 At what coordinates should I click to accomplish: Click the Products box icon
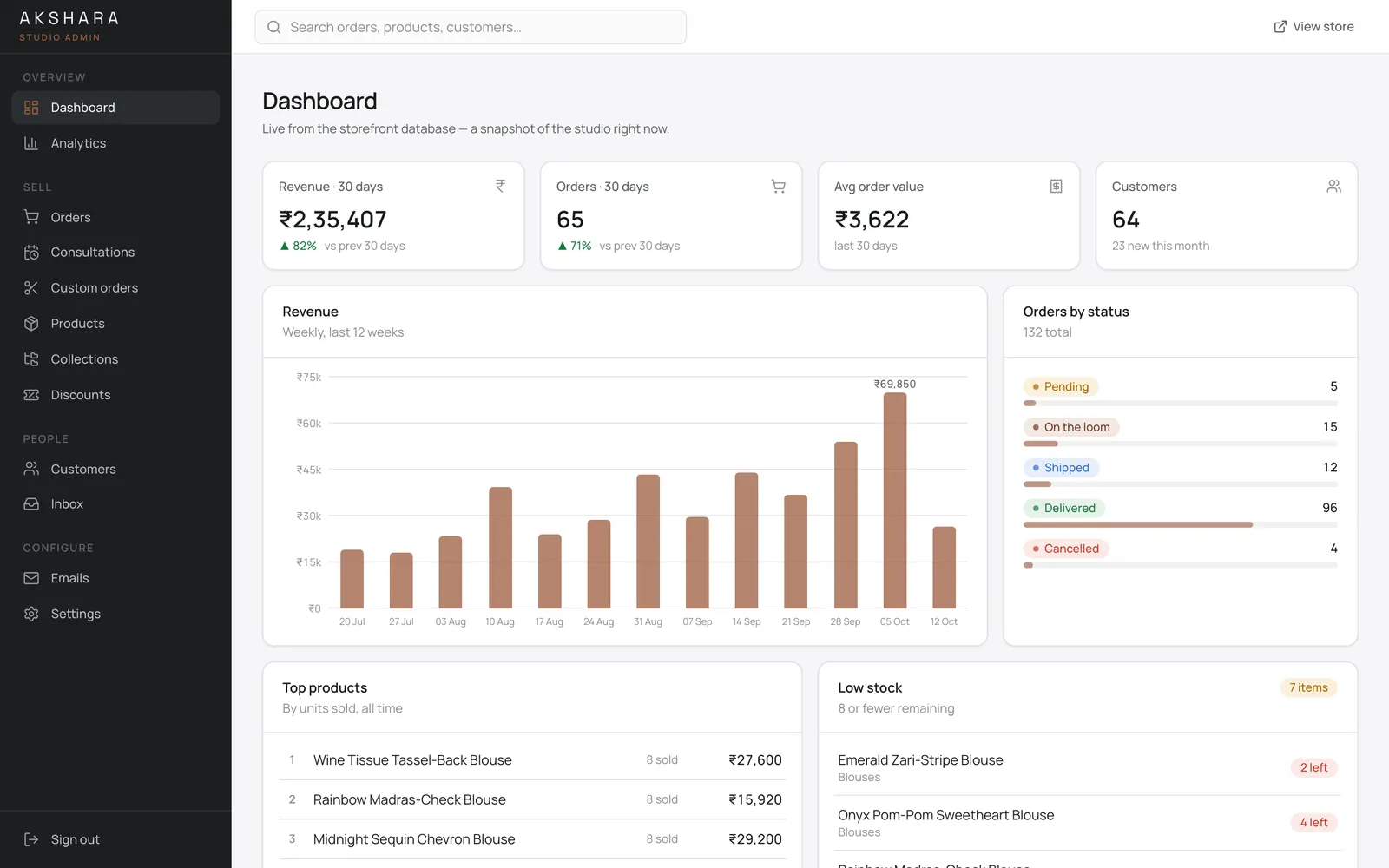(x=31, y=324)
